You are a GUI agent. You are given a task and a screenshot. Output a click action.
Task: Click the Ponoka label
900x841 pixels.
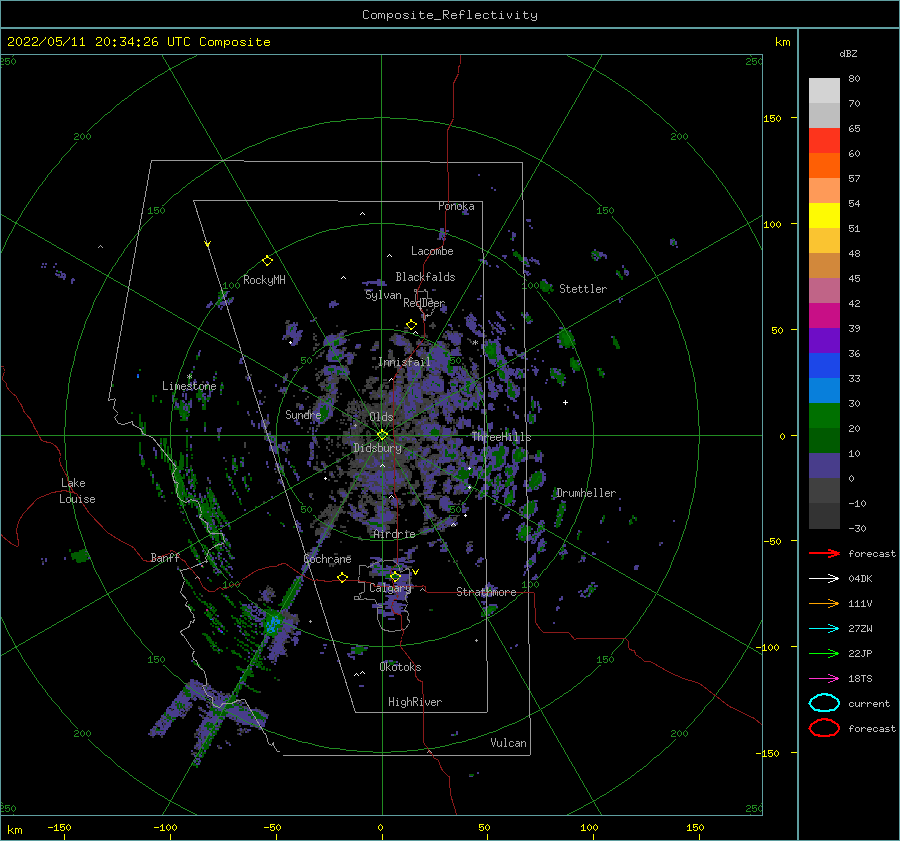(456, 206)
